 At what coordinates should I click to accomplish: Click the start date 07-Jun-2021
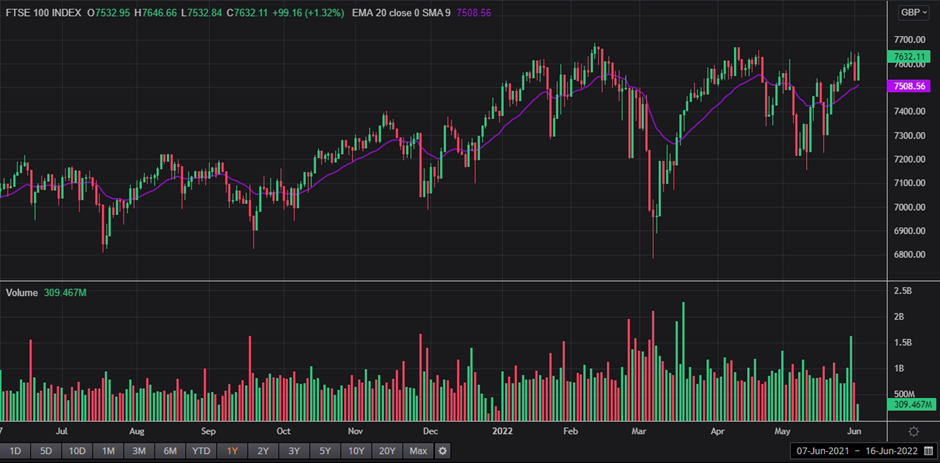click(823, 450)
